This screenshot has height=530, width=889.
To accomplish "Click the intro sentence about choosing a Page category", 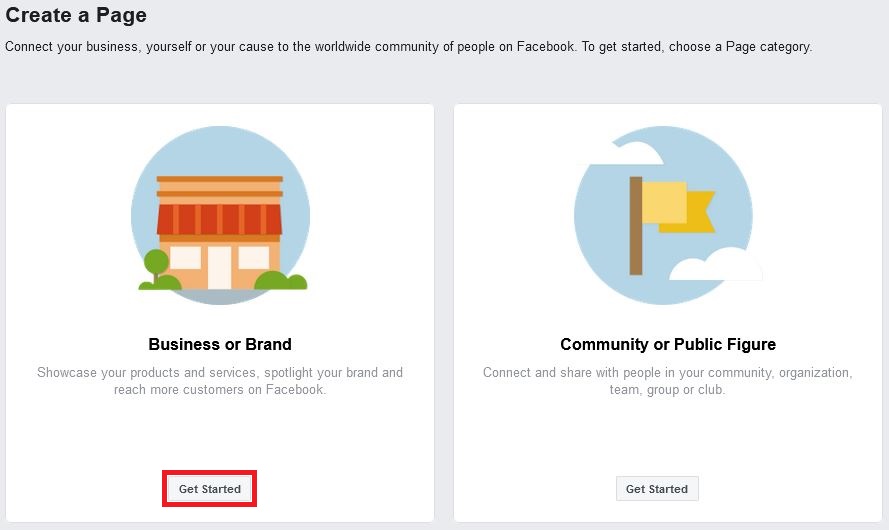I will [x=408, y=46].
